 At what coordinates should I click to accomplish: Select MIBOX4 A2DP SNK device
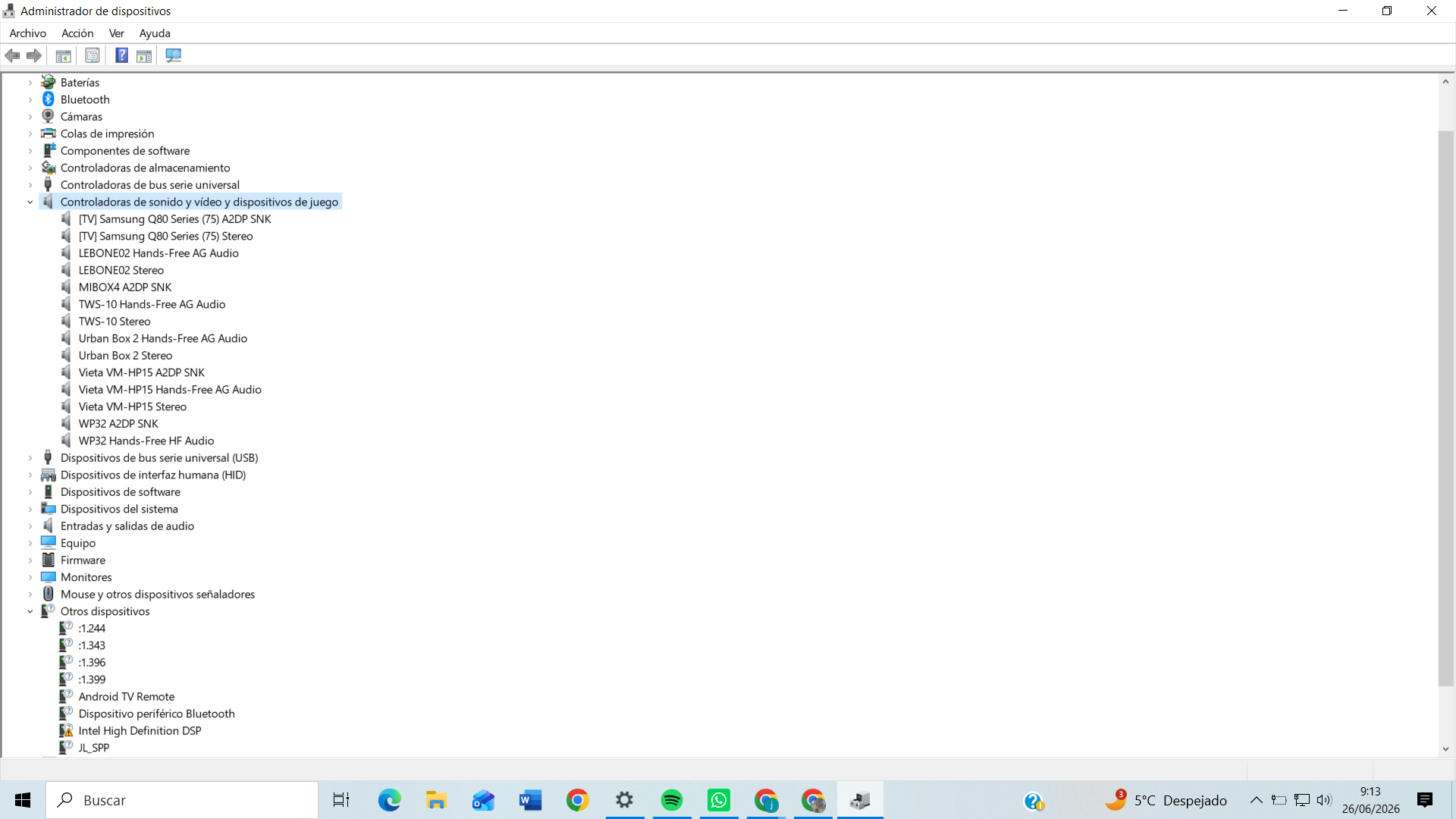125,287
